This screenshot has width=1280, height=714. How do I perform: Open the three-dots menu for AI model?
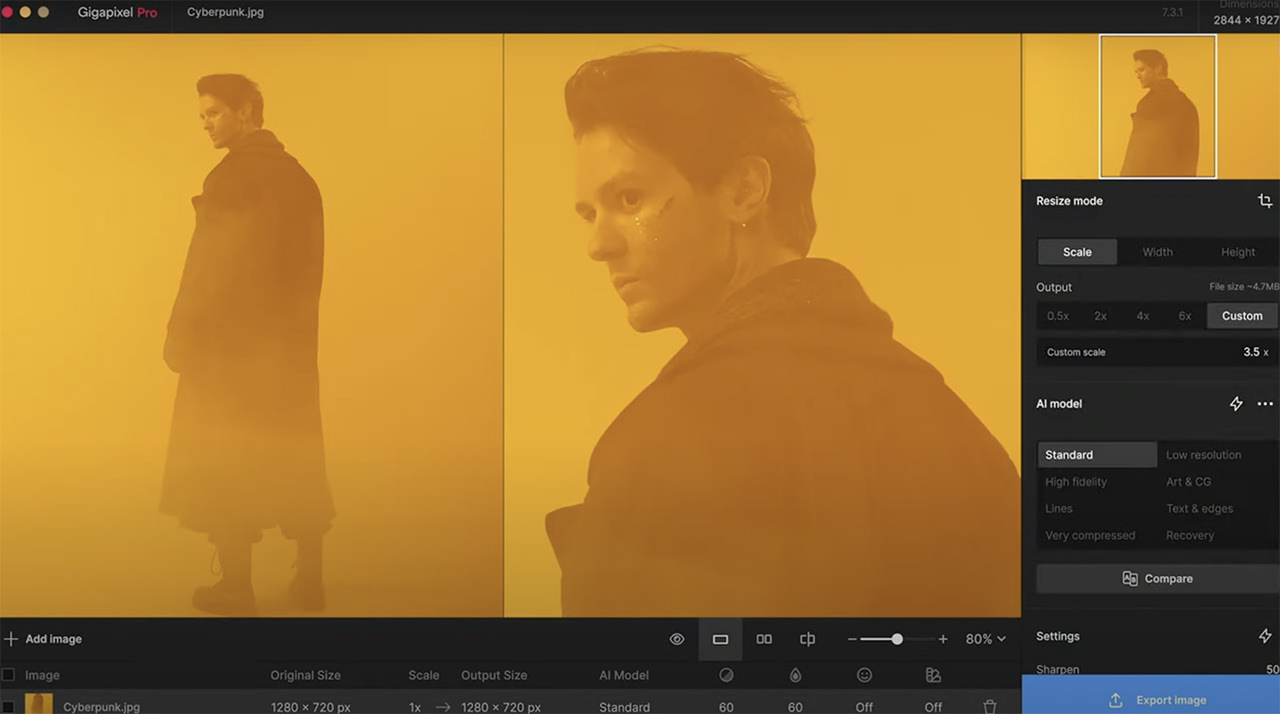(x=1265, y=404)
